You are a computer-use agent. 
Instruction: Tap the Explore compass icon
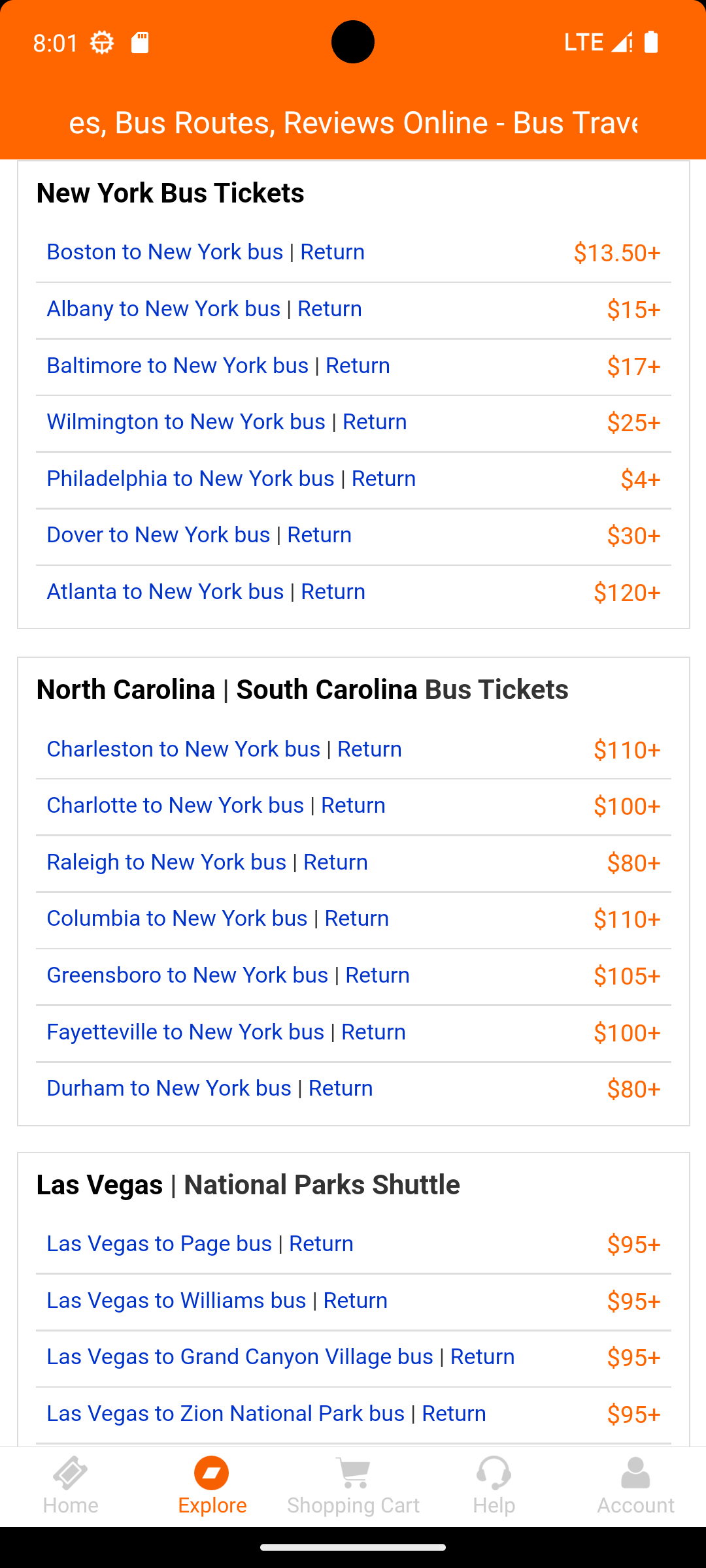(x=212, y=1473)
